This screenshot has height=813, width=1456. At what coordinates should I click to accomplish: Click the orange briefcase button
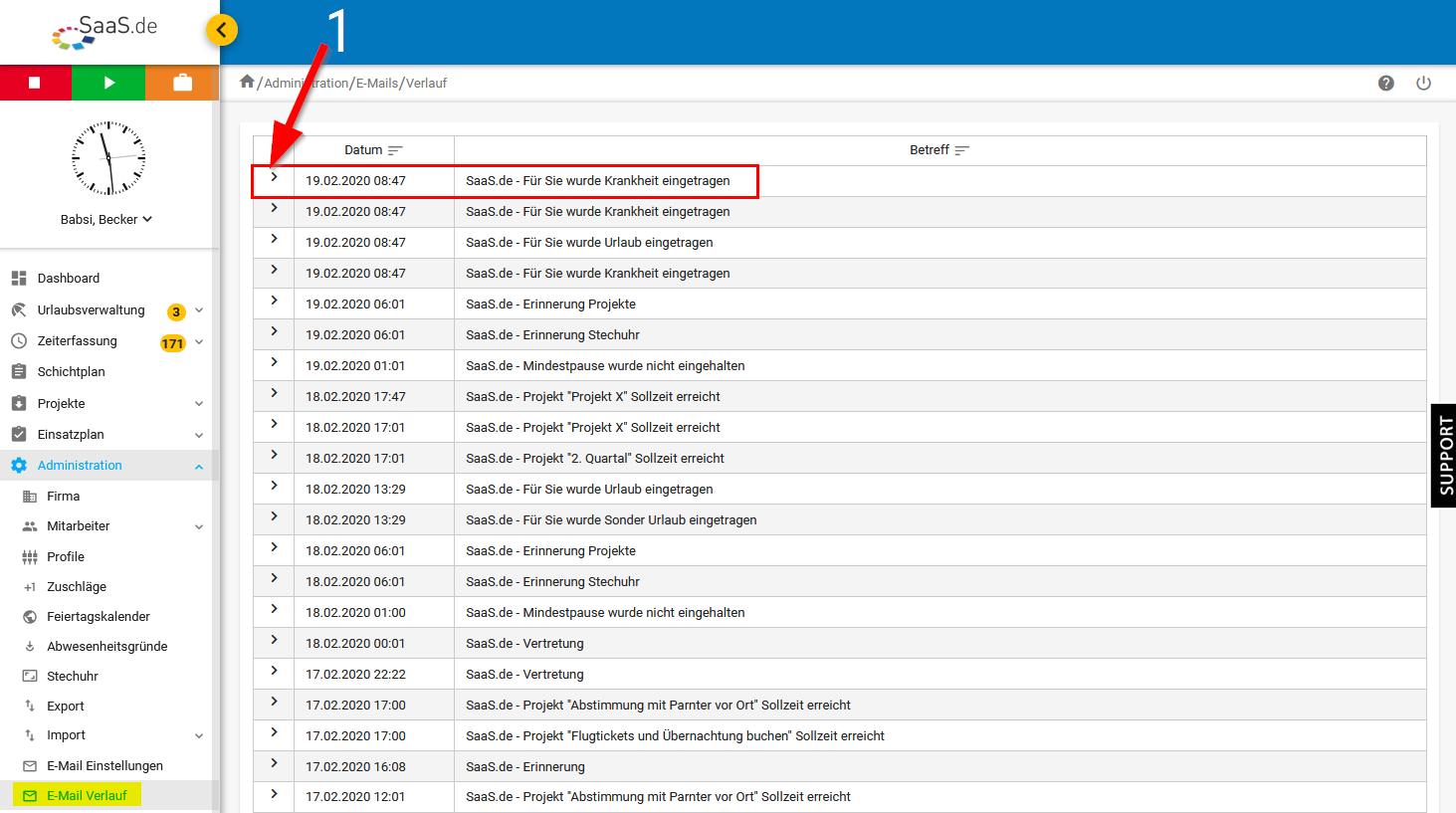182,83
